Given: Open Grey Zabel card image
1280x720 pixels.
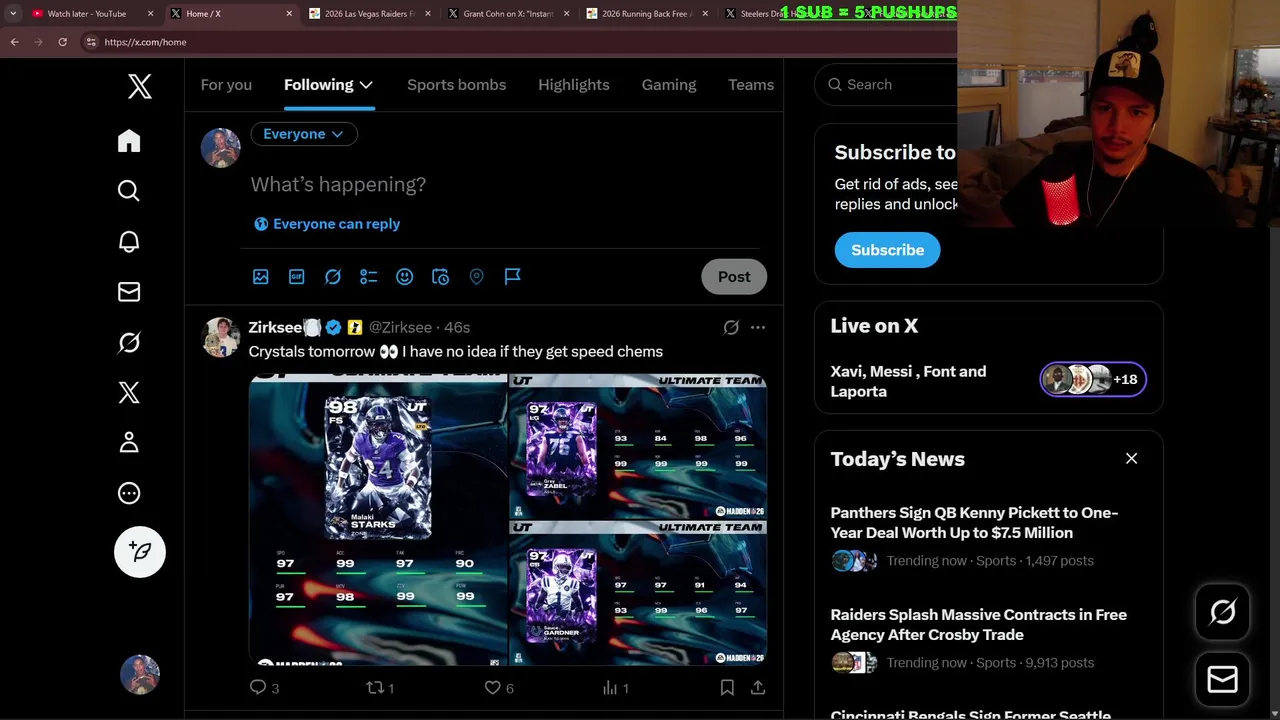Looking at the screenshot, I should pos(638,446).
